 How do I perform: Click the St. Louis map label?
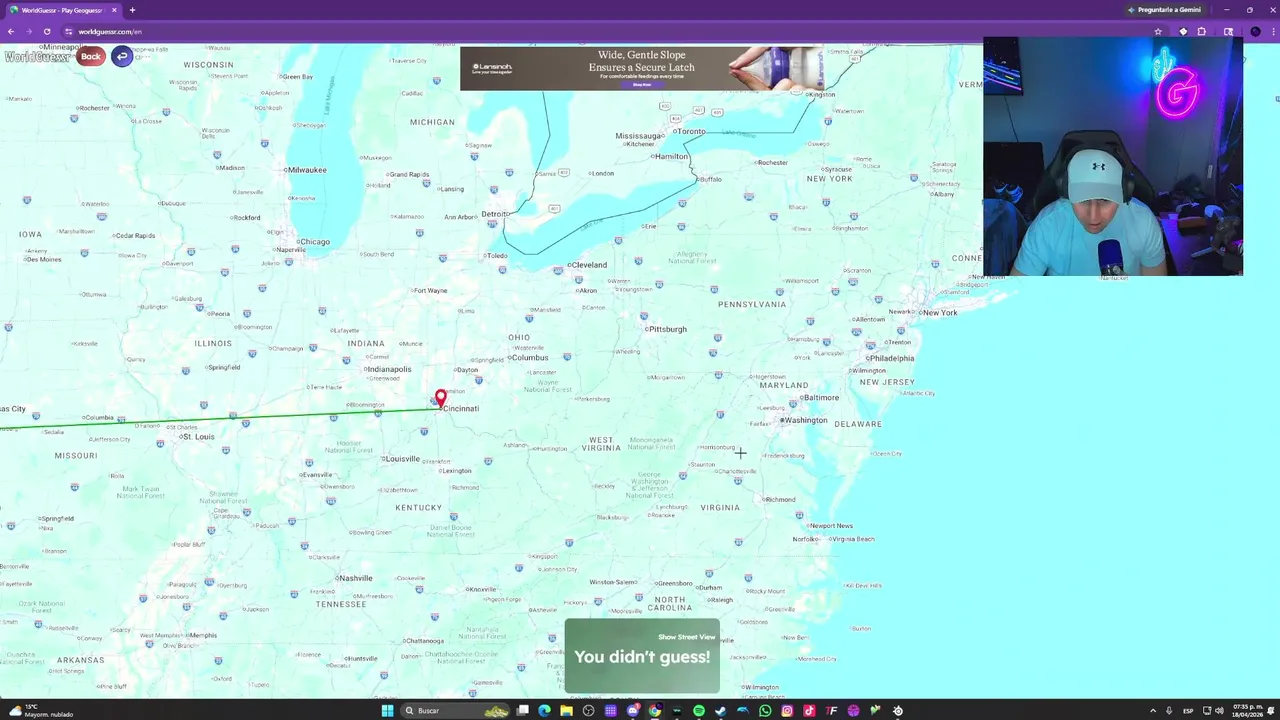(x=198, y=437)
